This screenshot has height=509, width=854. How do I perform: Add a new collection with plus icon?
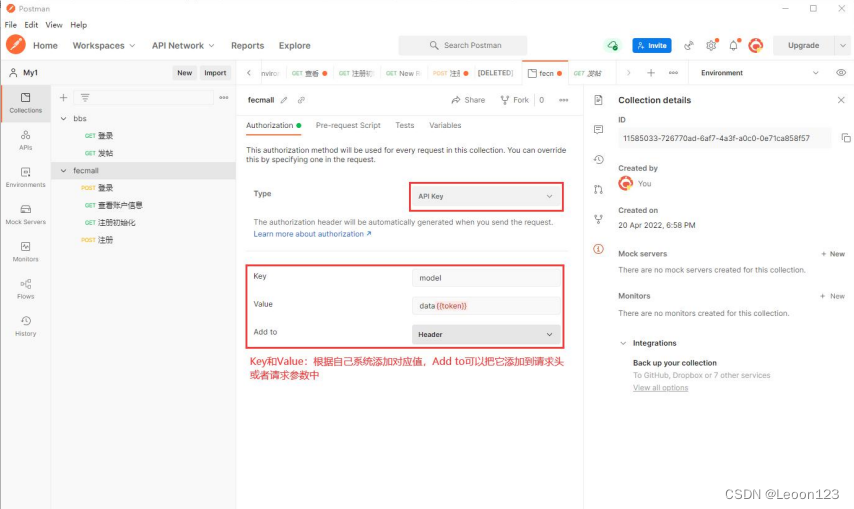63,97
